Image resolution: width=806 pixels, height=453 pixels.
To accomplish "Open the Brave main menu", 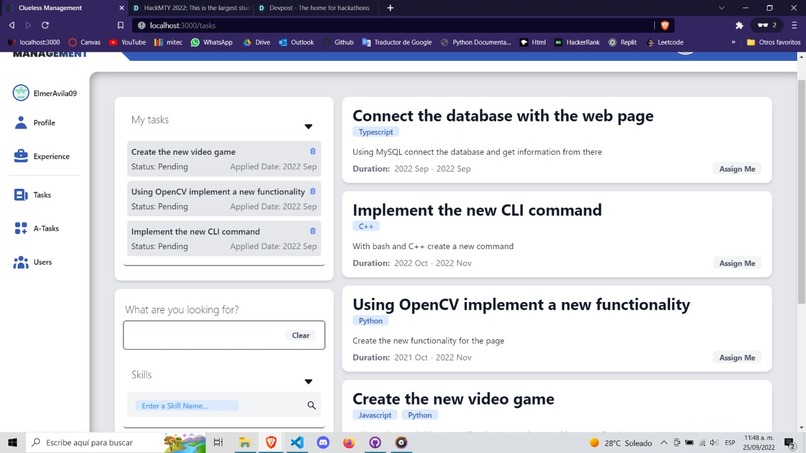I will pyautogui.click(x=794, y=25).
